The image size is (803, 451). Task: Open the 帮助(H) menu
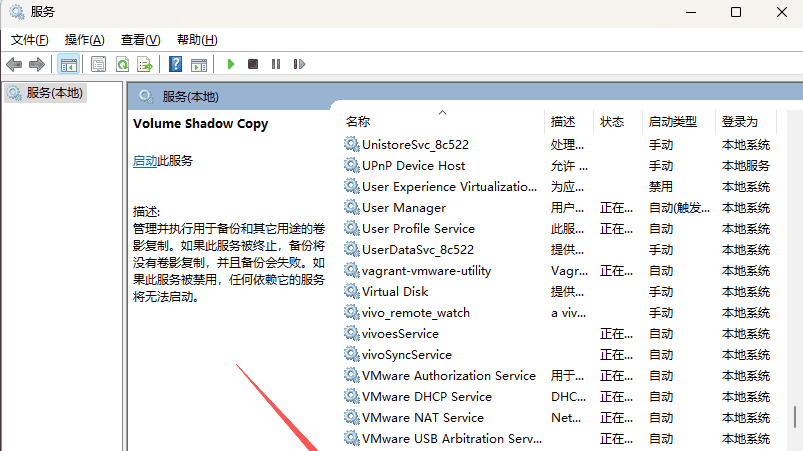coord(197,40)
